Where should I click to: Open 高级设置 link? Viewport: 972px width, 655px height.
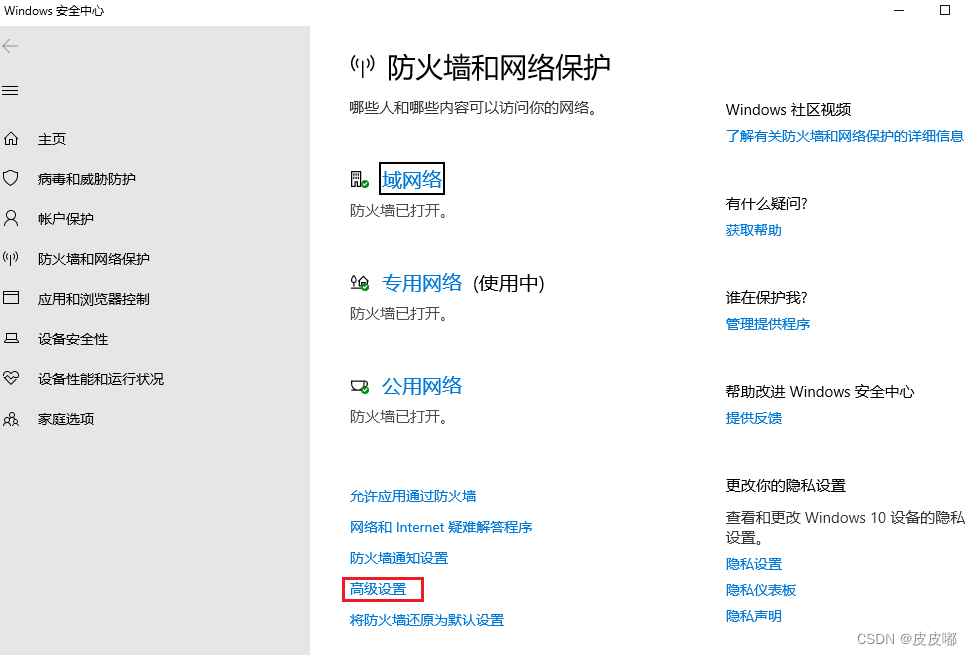coord(378,589)
